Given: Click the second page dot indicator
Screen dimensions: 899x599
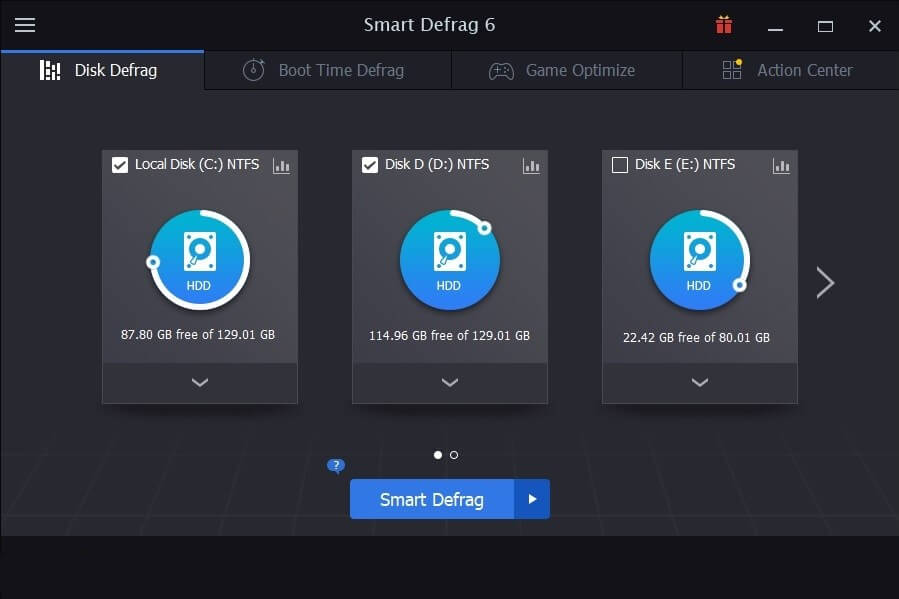Looking at the screenshot, I should click(453, 454).
